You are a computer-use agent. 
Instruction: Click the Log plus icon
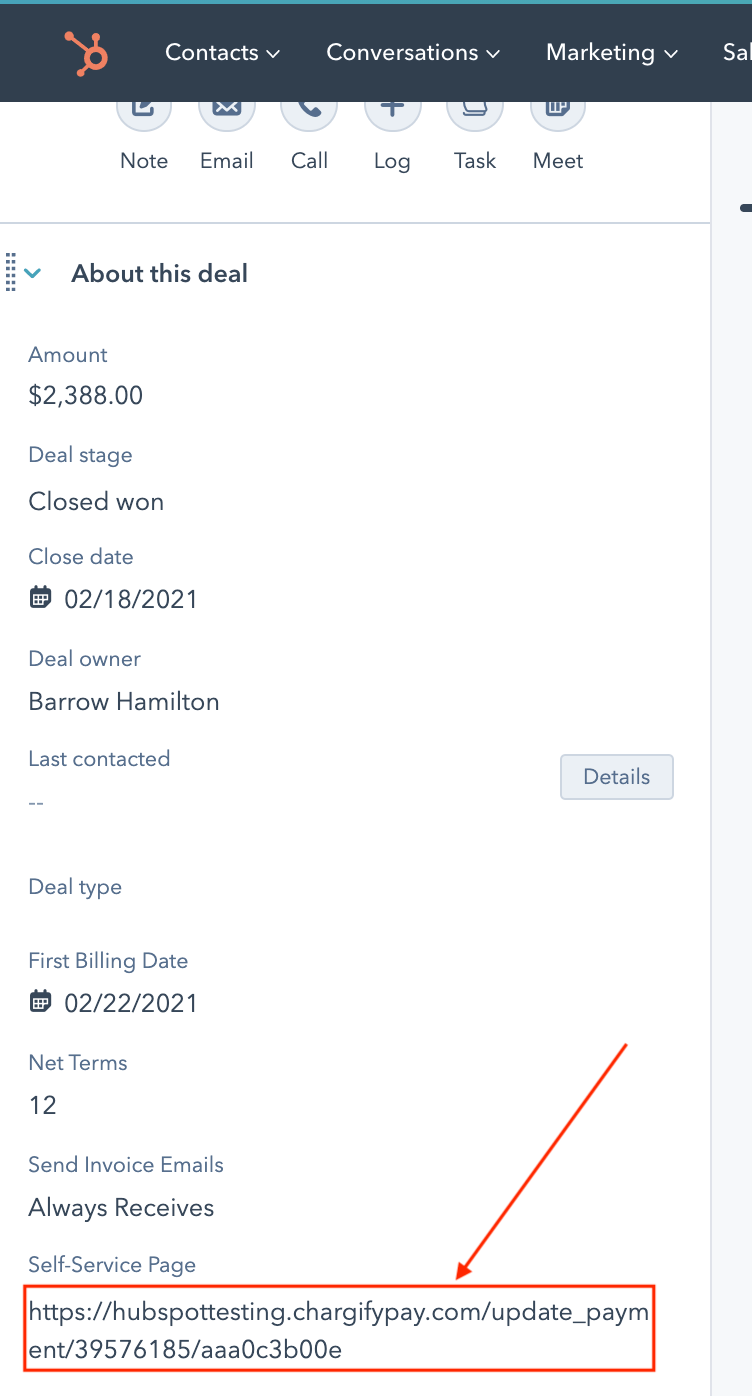tap(392, 107)
